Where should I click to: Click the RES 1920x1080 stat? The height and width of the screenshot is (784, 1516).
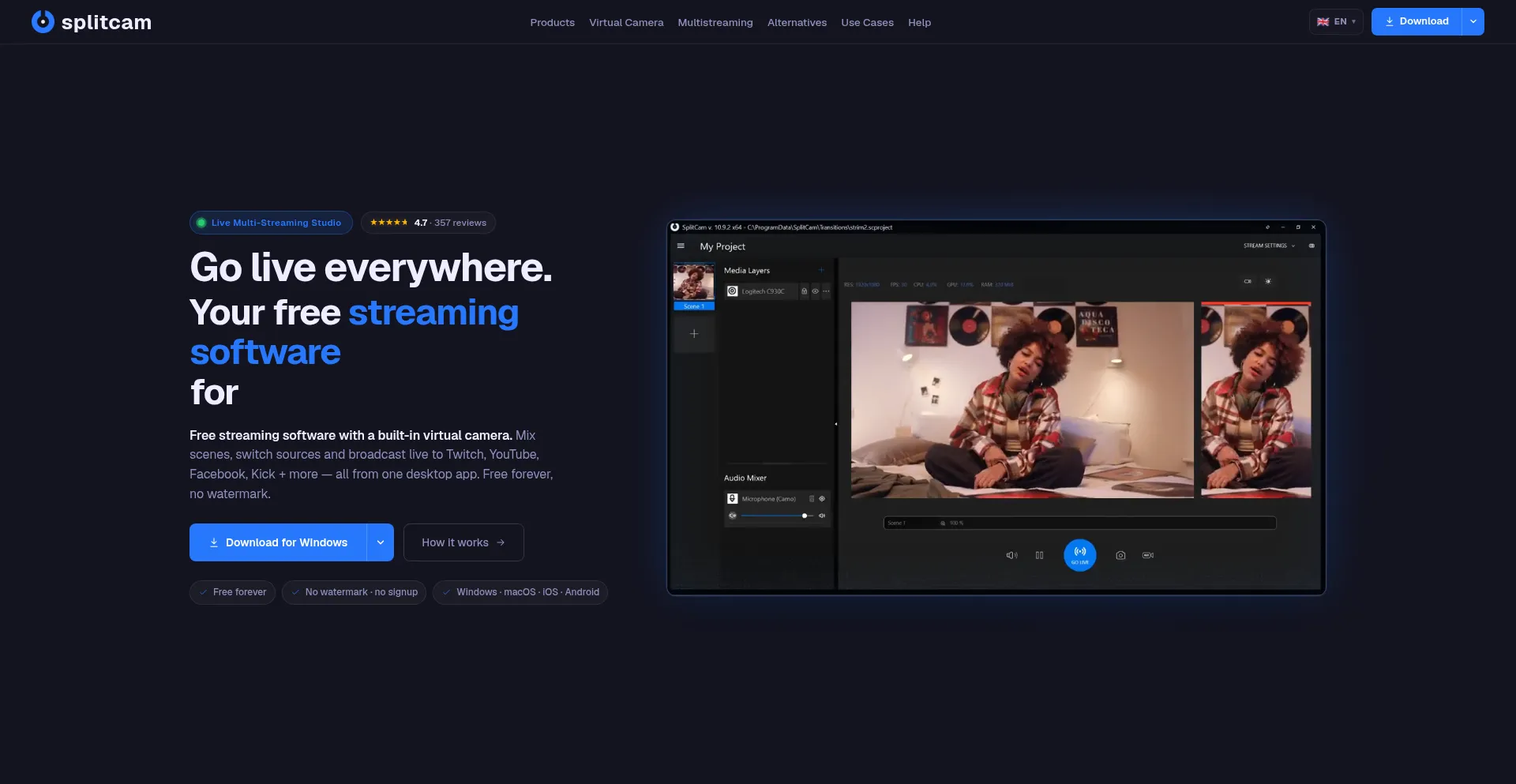[861, 284]
